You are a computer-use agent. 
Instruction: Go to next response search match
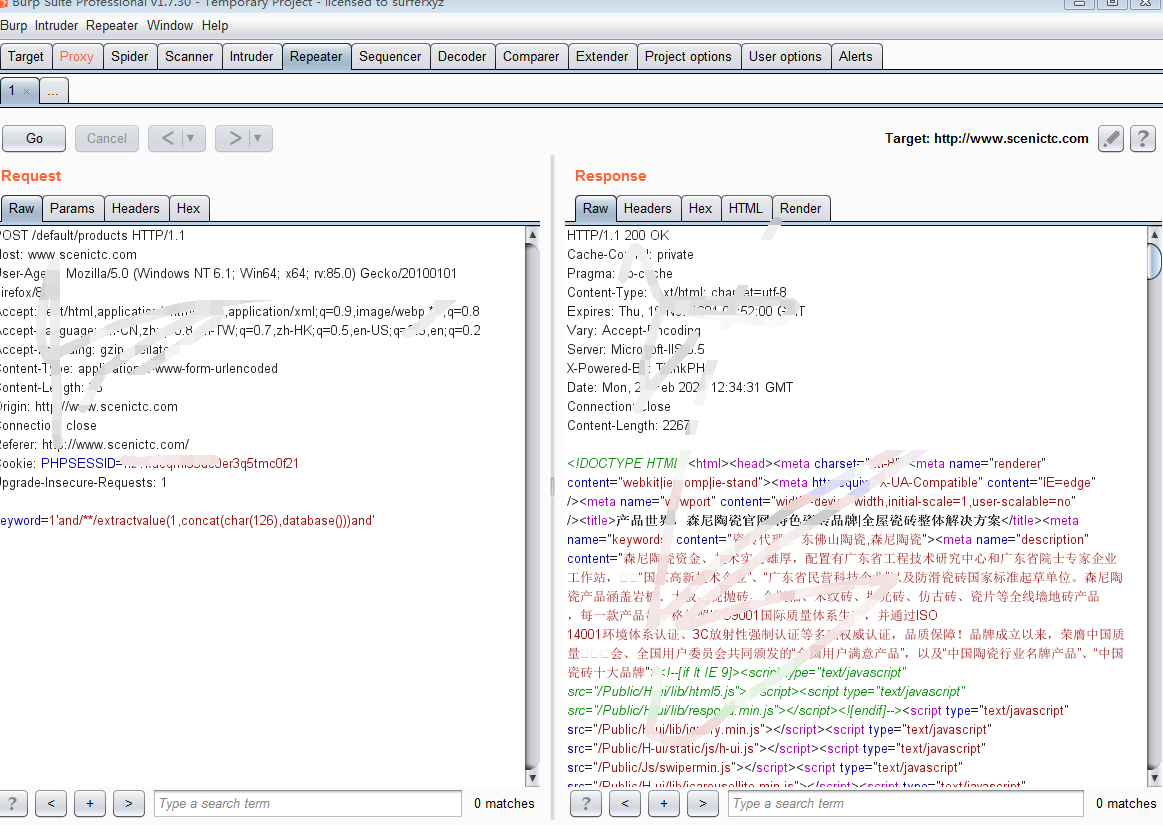tap(702, 803)
